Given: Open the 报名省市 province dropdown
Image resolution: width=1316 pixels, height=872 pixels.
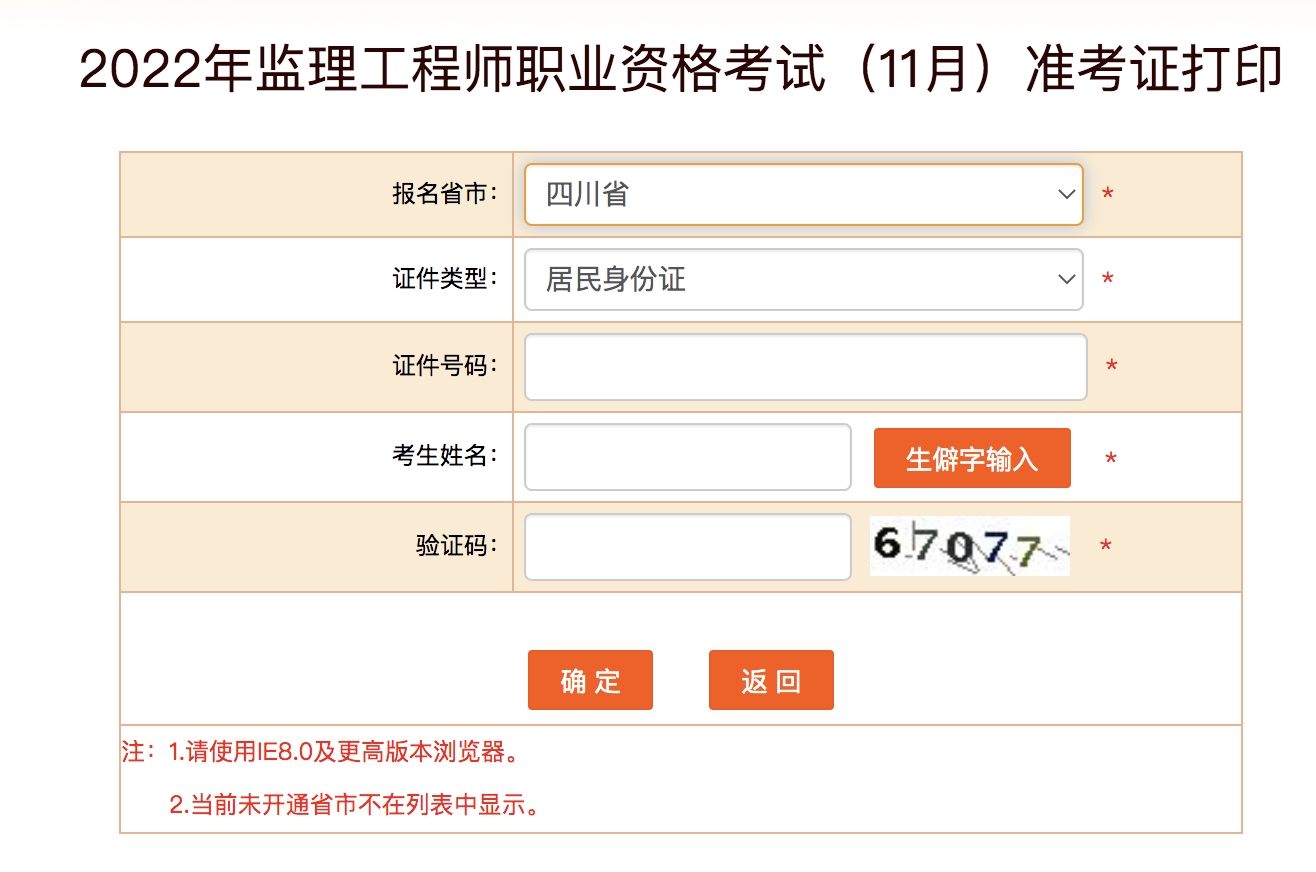Looking at the screenshot, I should [803, 194].
